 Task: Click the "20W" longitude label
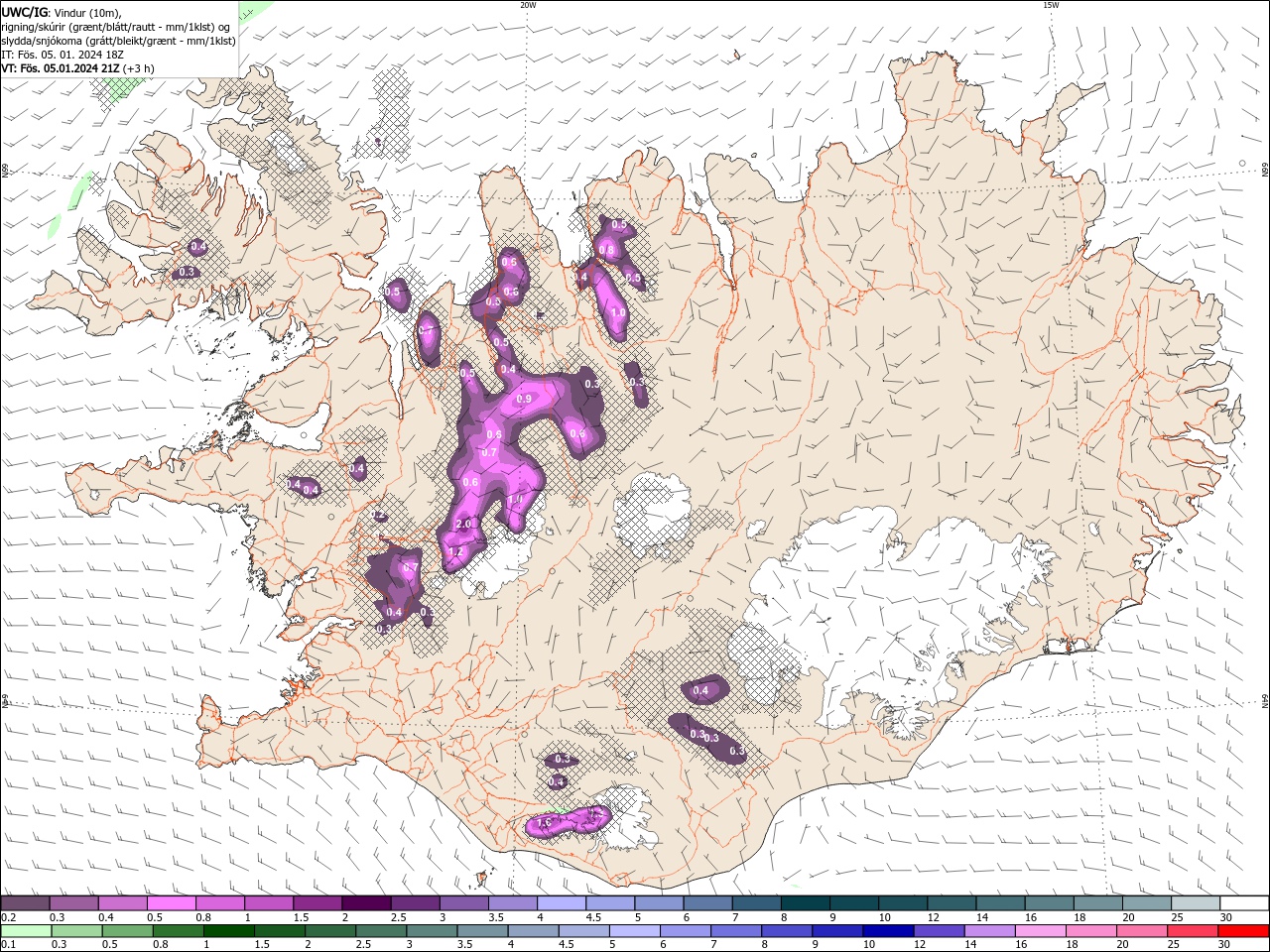[x=528, y=5]
